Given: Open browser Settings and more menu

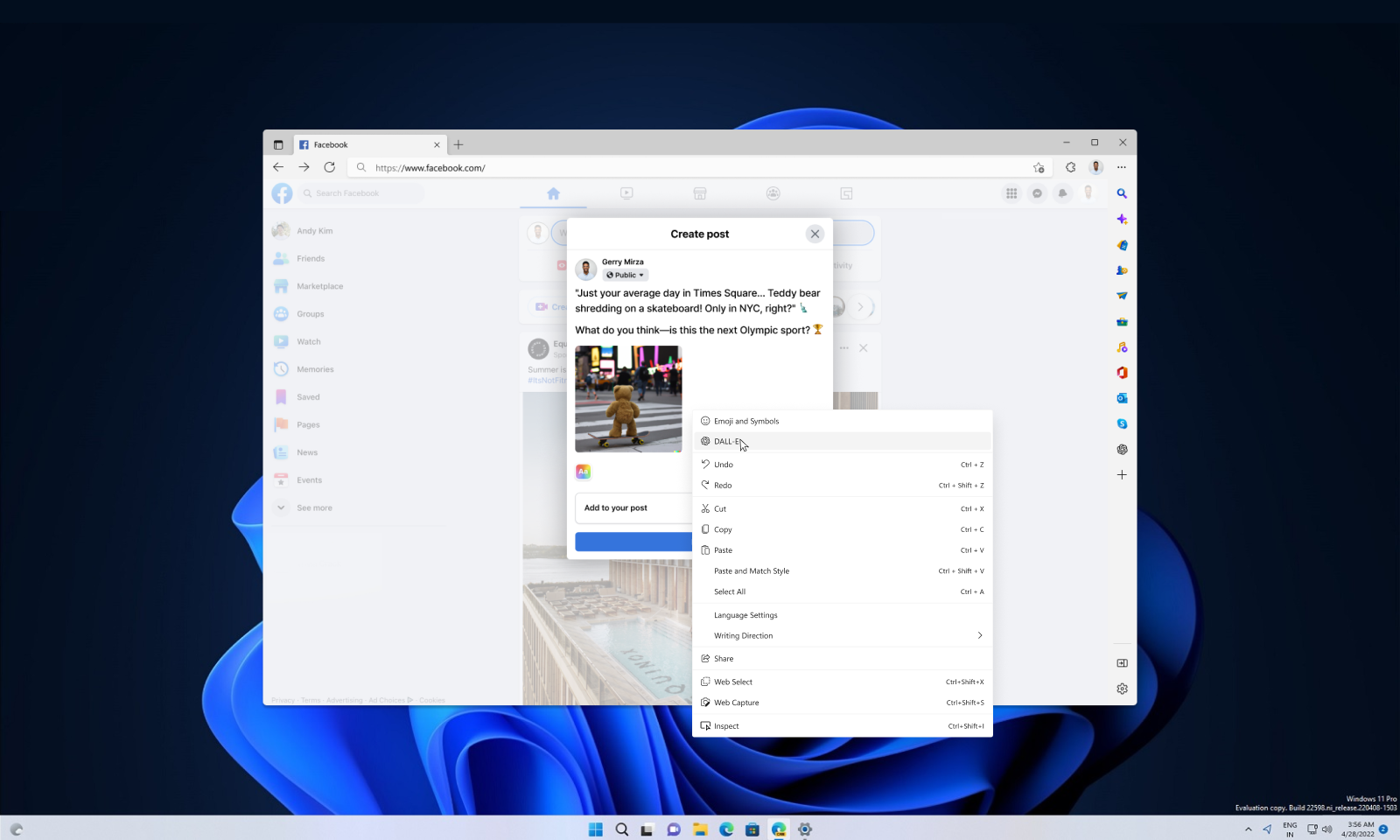Looking at the screenshot, I should pyautogui.click(x=1122, y=167).
